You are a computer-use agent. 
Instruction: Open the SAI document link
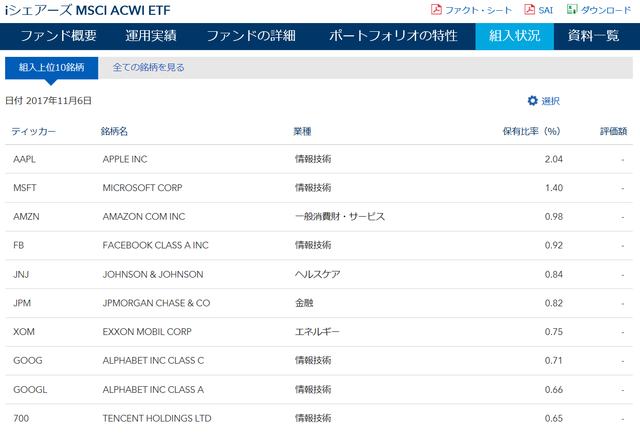tap(545, 10)
